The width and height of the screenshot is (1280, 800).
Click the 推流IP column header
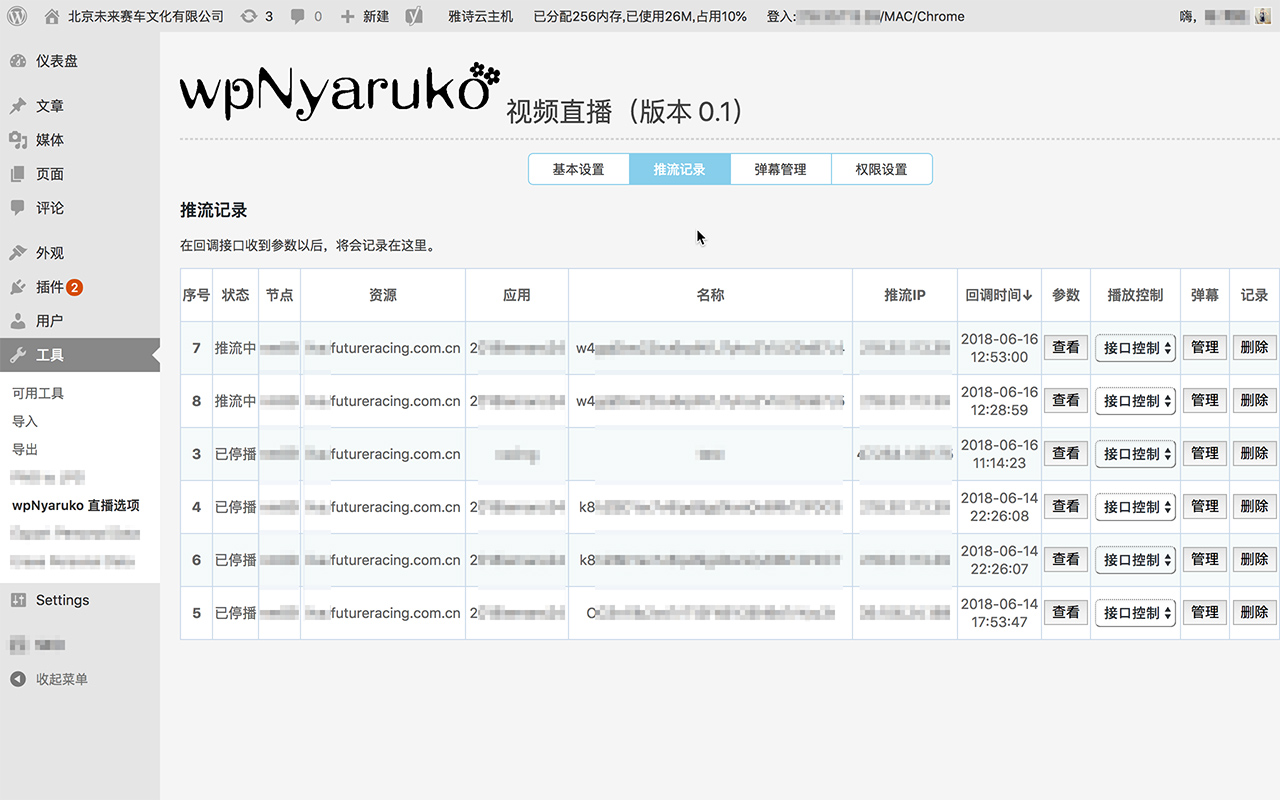tap(905, 295)
